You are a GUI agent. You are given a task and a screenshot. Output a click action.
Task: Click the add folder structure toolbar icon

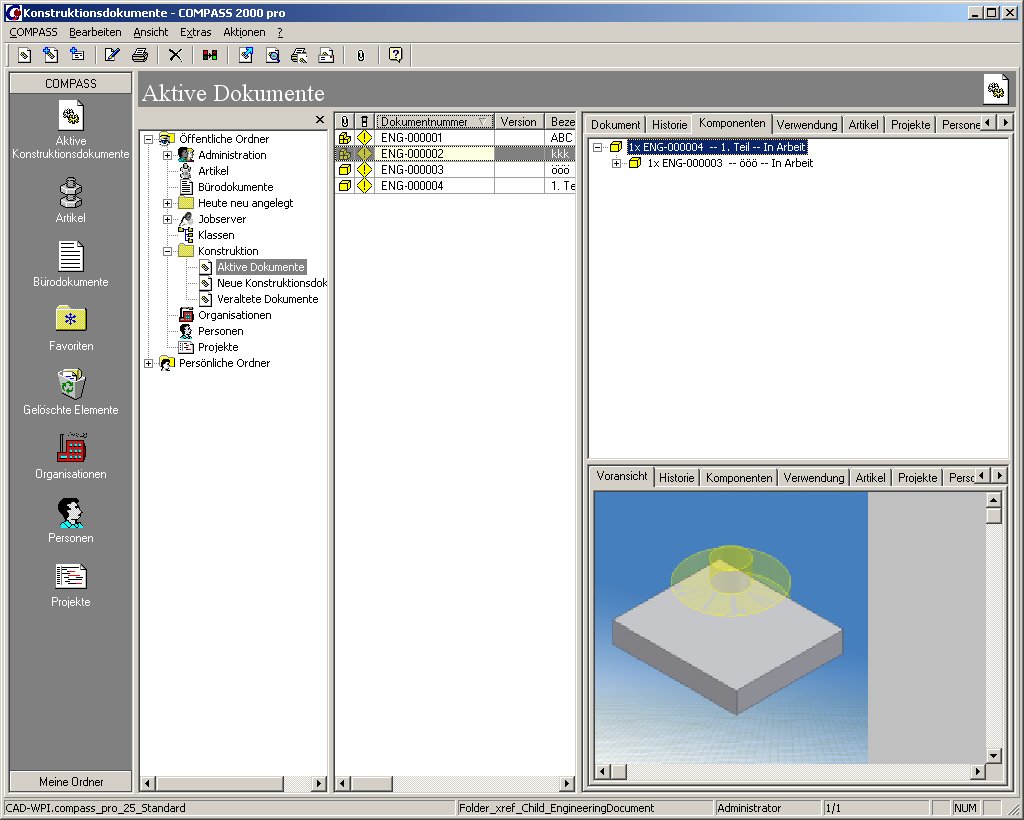pos(77,55)
